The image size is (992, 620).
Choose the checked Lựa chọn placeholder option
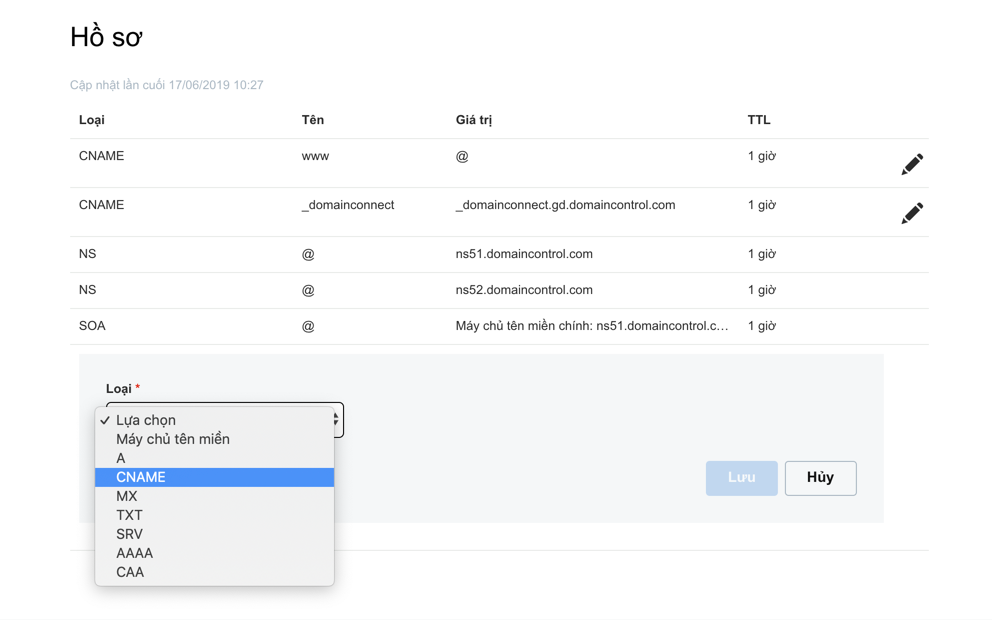(x=214, y=420)
